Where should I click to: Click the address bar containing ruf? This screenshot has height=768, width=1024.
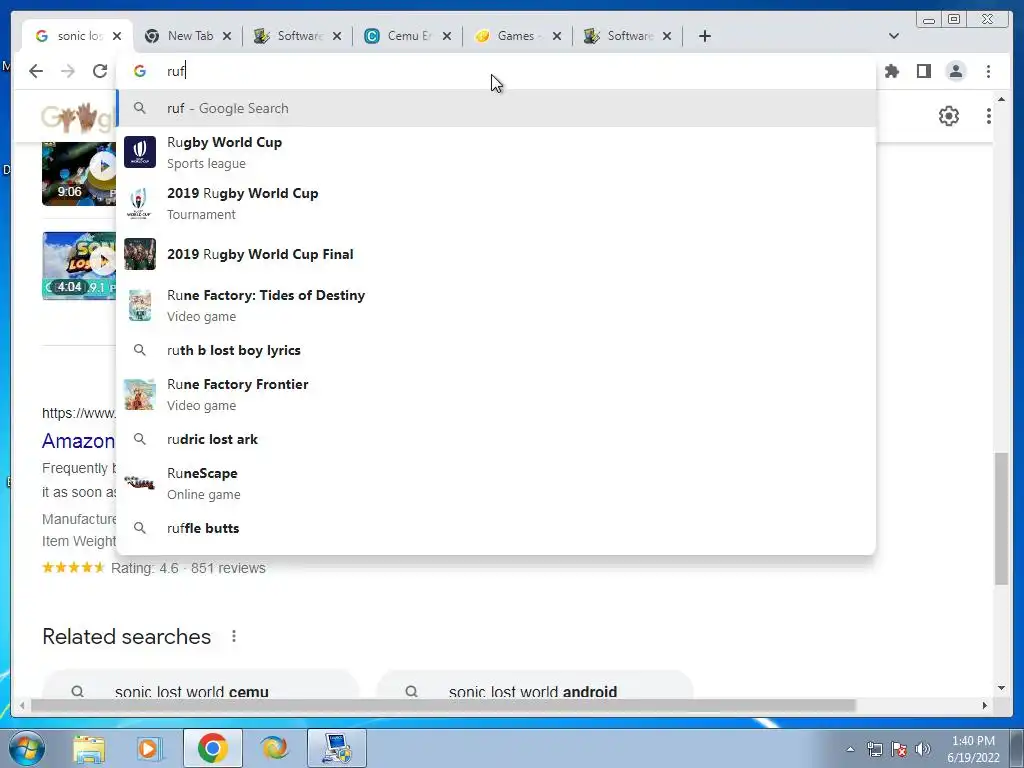(496, 71)
